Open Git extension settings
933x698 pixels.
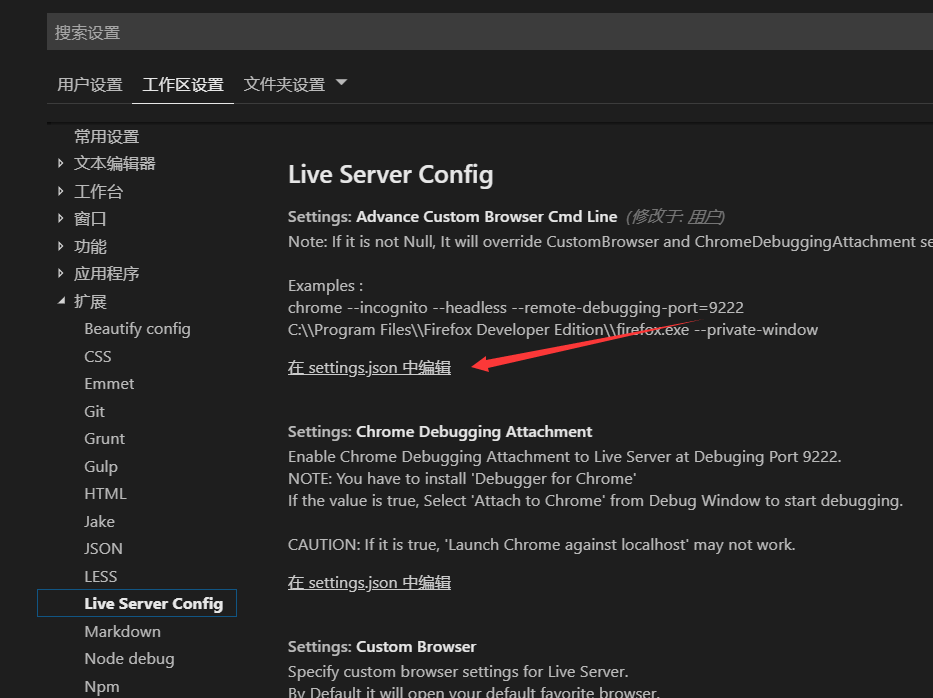click(95, 411)
